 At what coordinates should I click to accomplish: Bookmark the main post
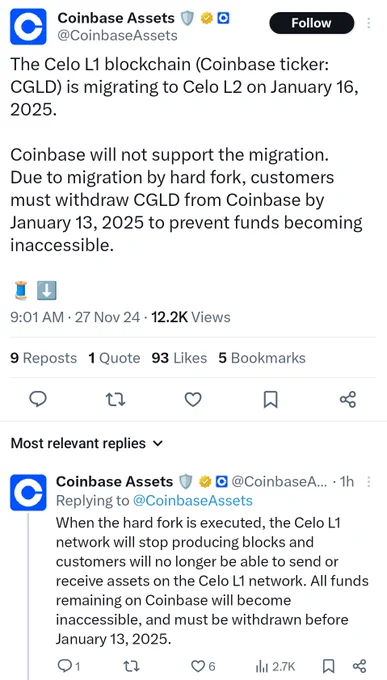270,399
